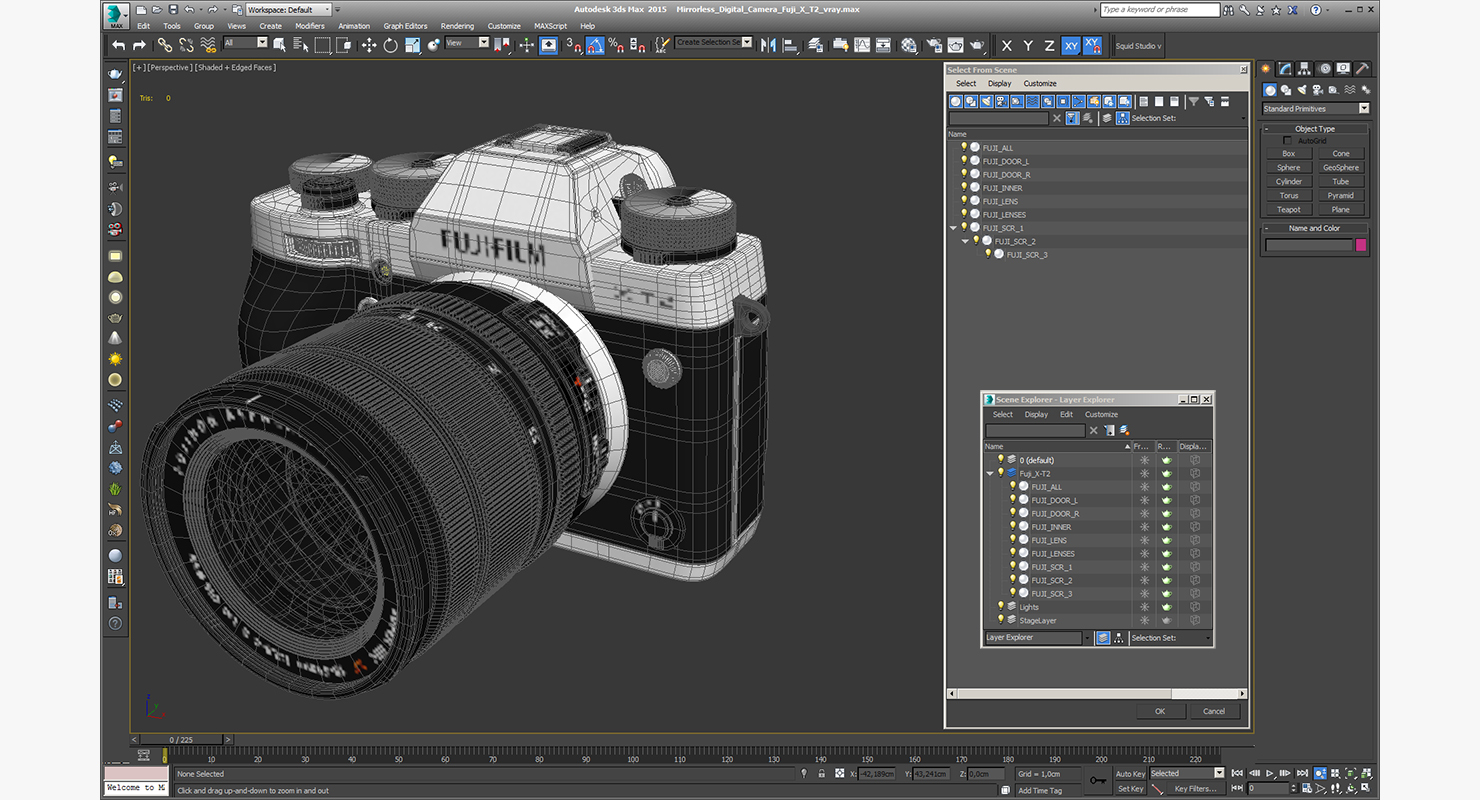Click Sort by Hierarchy icon in Select From Scene
This screenshot has height=800, width=1480.
1123,118
